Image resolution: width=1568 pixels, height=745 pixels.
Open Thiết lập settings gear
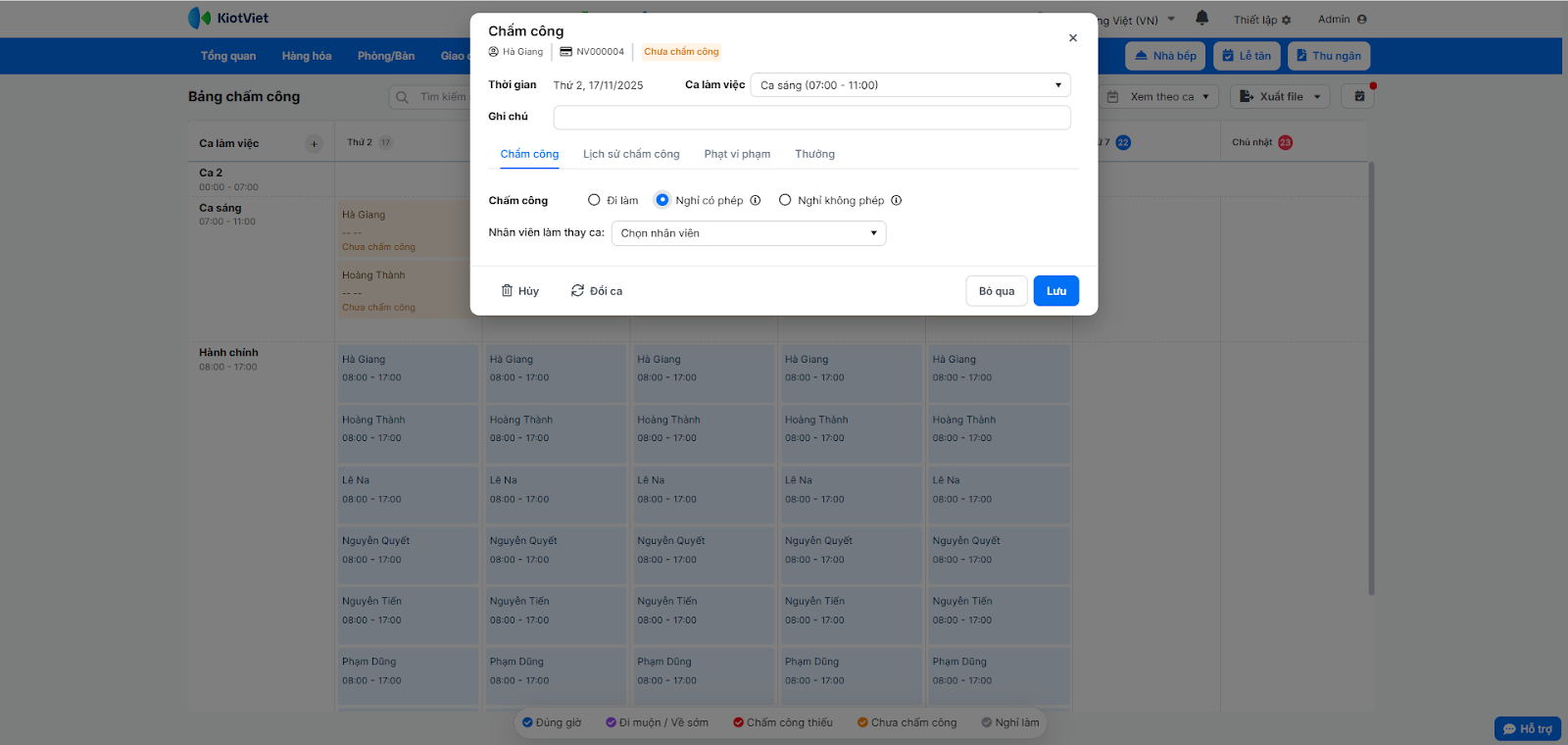pyautogui.click(x=1287, y=21)
